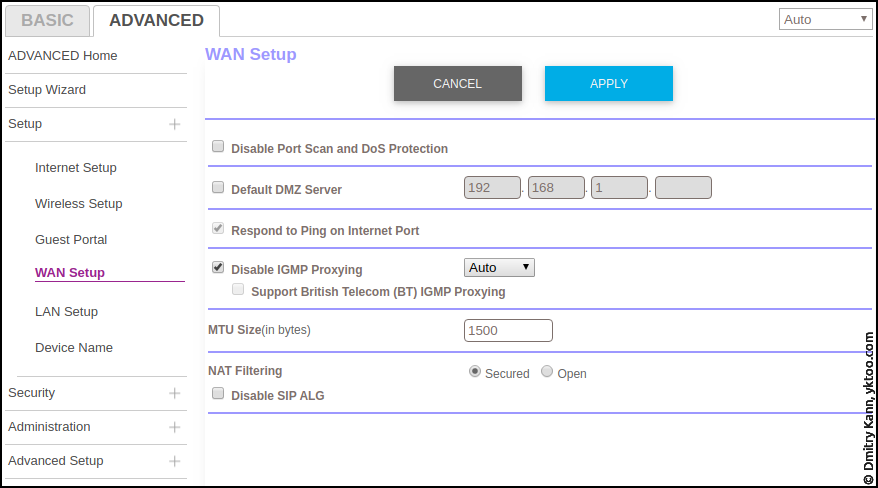Expand the Advanced Setup plus icon
Image resolution: width=878 pixels, height=488 pixels.
point(175,461)
